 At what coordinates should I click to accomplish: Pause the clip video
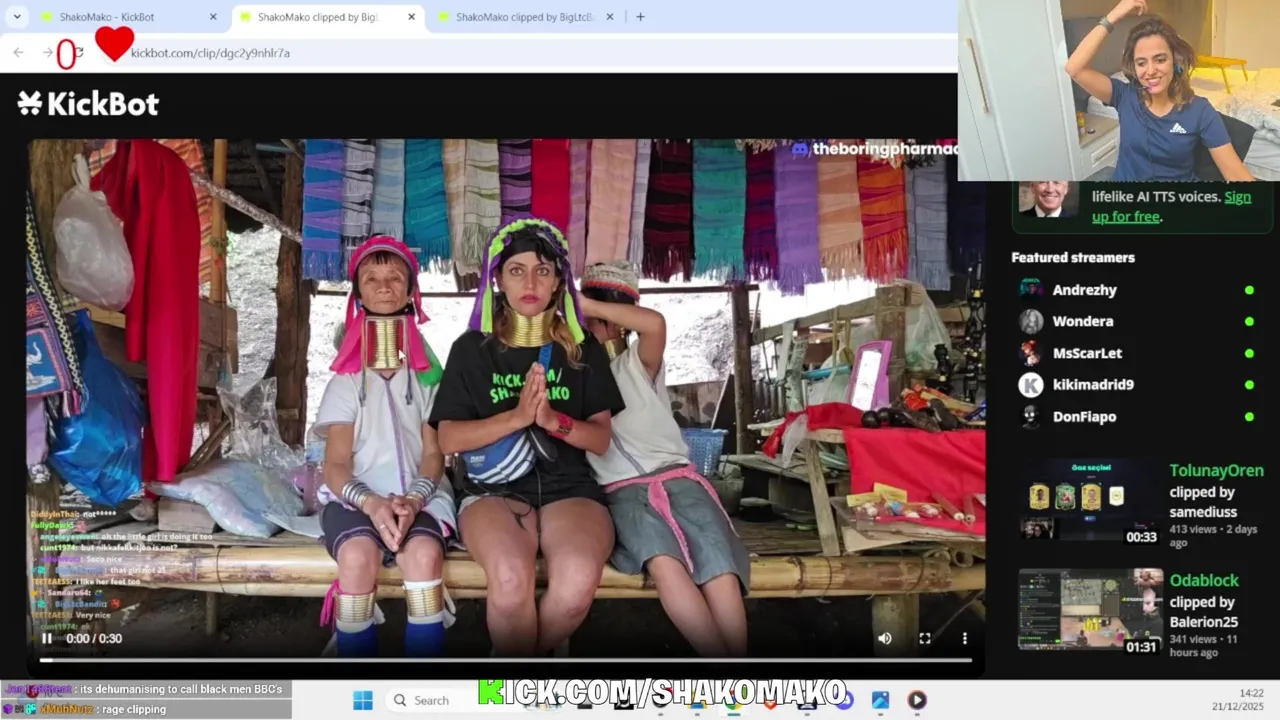tap(46, 638)
